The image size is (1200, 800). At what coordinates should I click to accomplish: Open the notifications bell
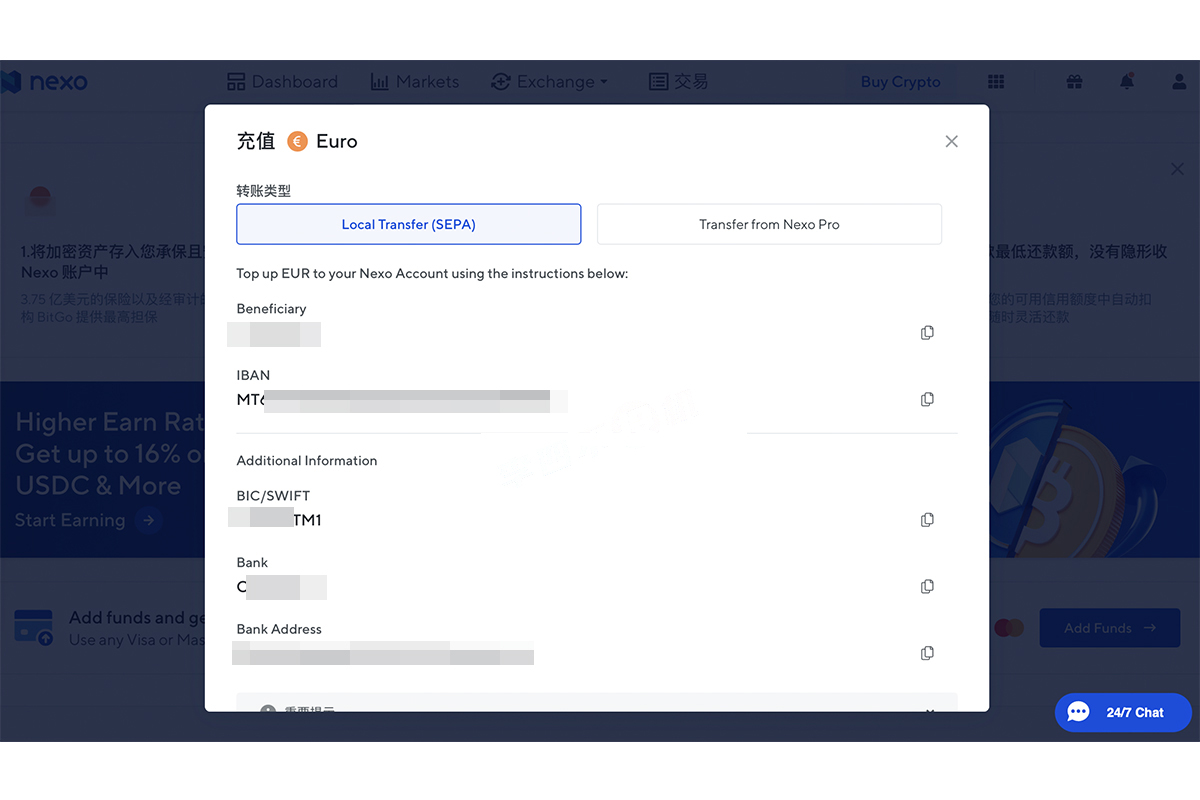(x=1127, y=82)
